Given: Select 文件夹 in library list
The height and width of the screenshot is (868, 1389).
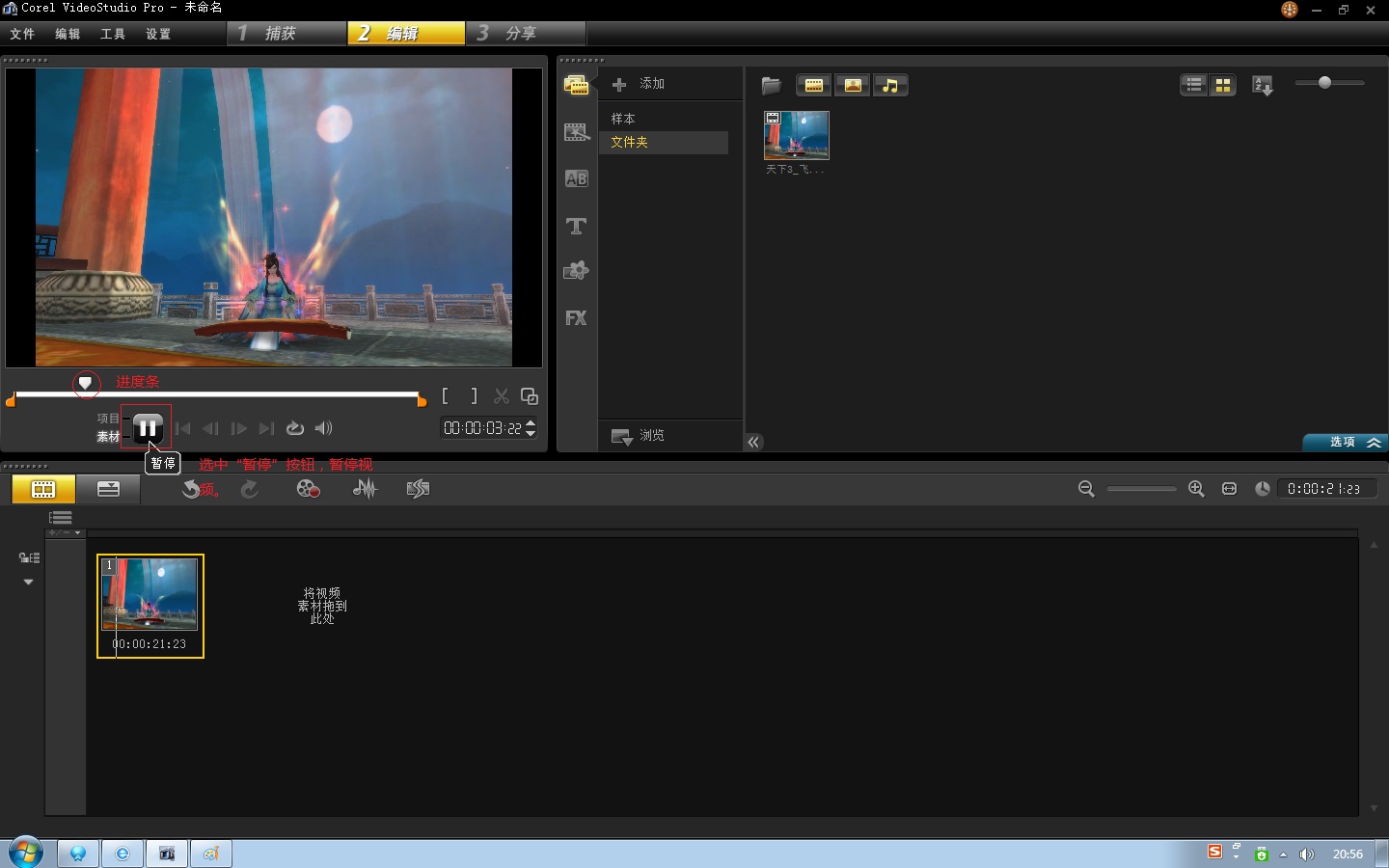Looking at the screenshot, I should click(x=664, y=142).
